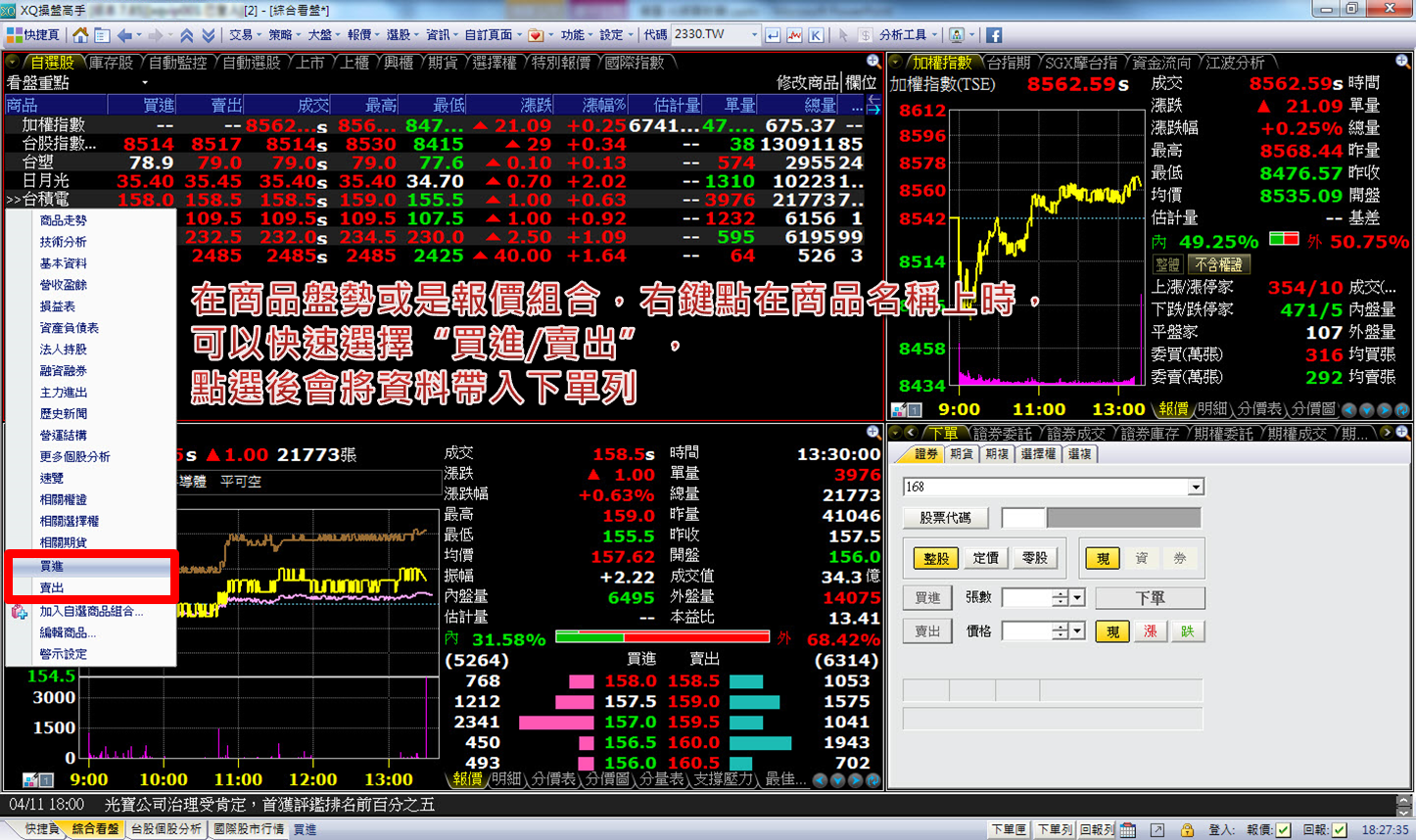Set price to 漲 limit-up toggle

[1150, 631]
